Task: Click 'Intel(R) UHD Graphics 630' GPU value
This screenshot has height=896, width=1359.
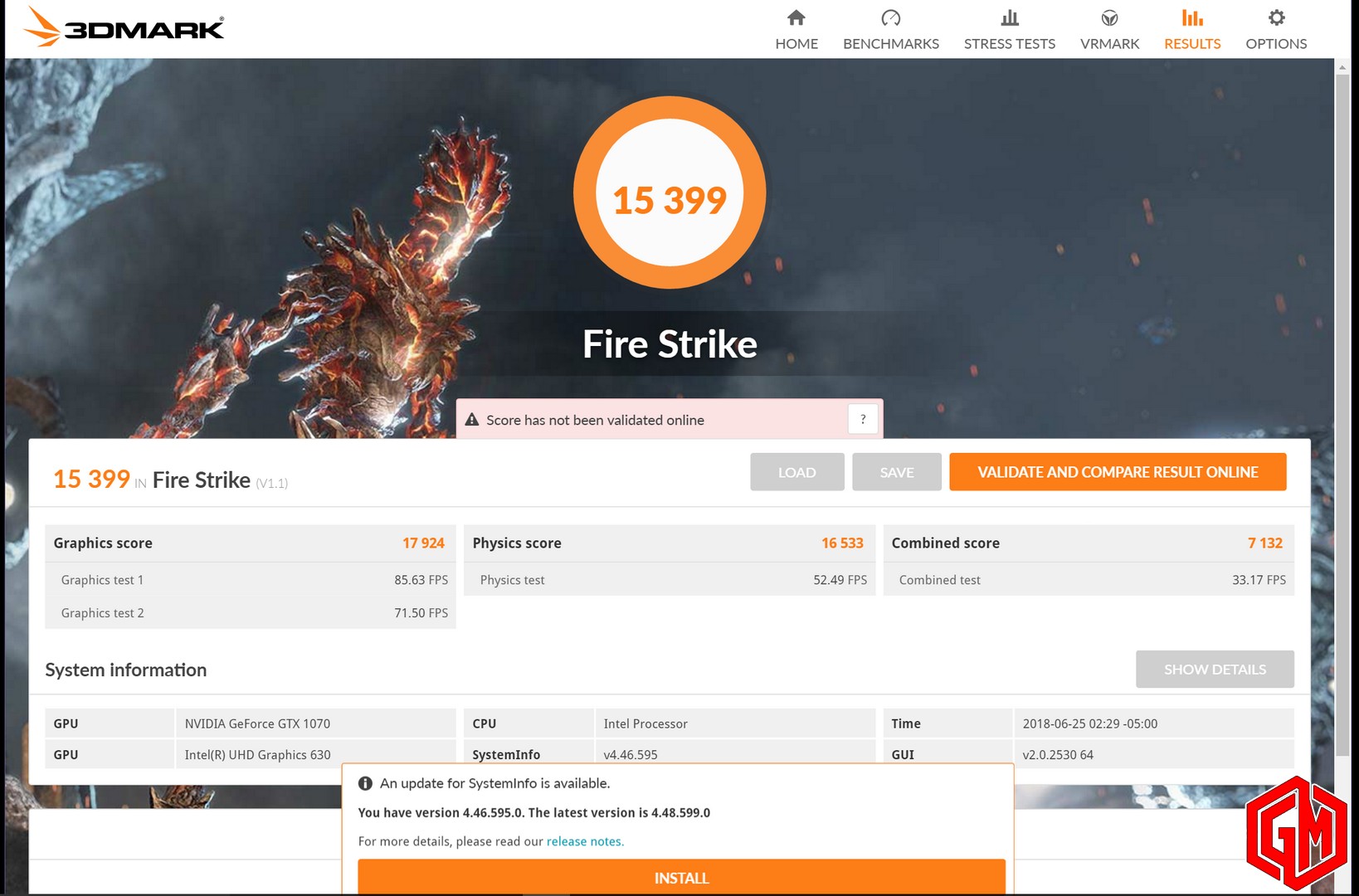Action: 257,755
